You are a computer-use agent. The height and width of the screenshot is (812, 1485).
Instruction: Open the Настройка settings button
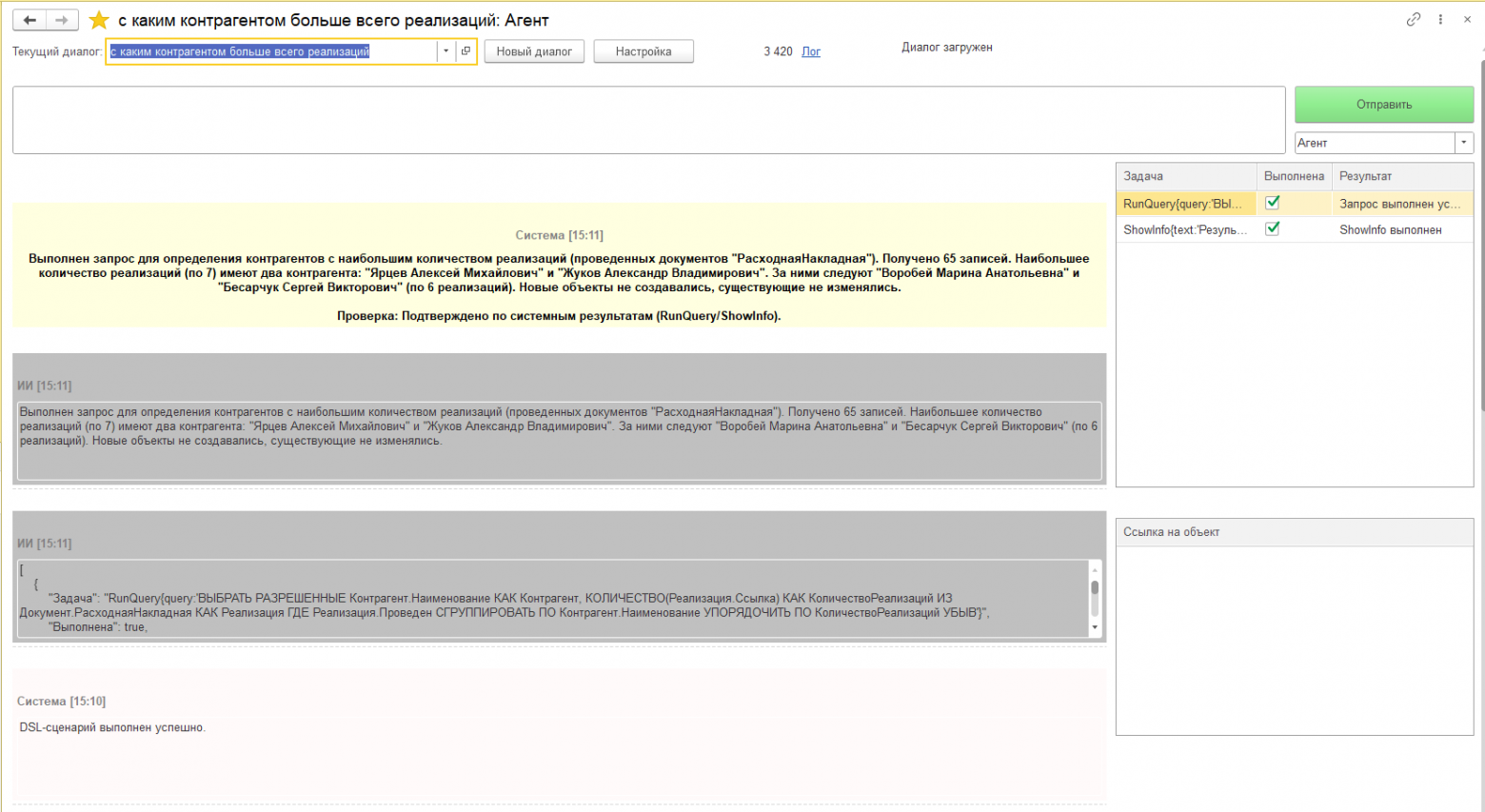tap(643, 51)
